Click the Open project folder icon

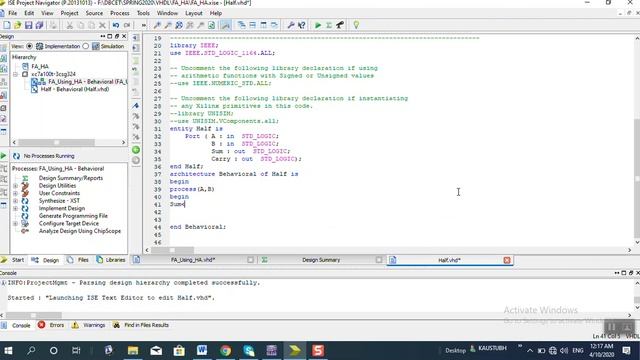[18, 25]
